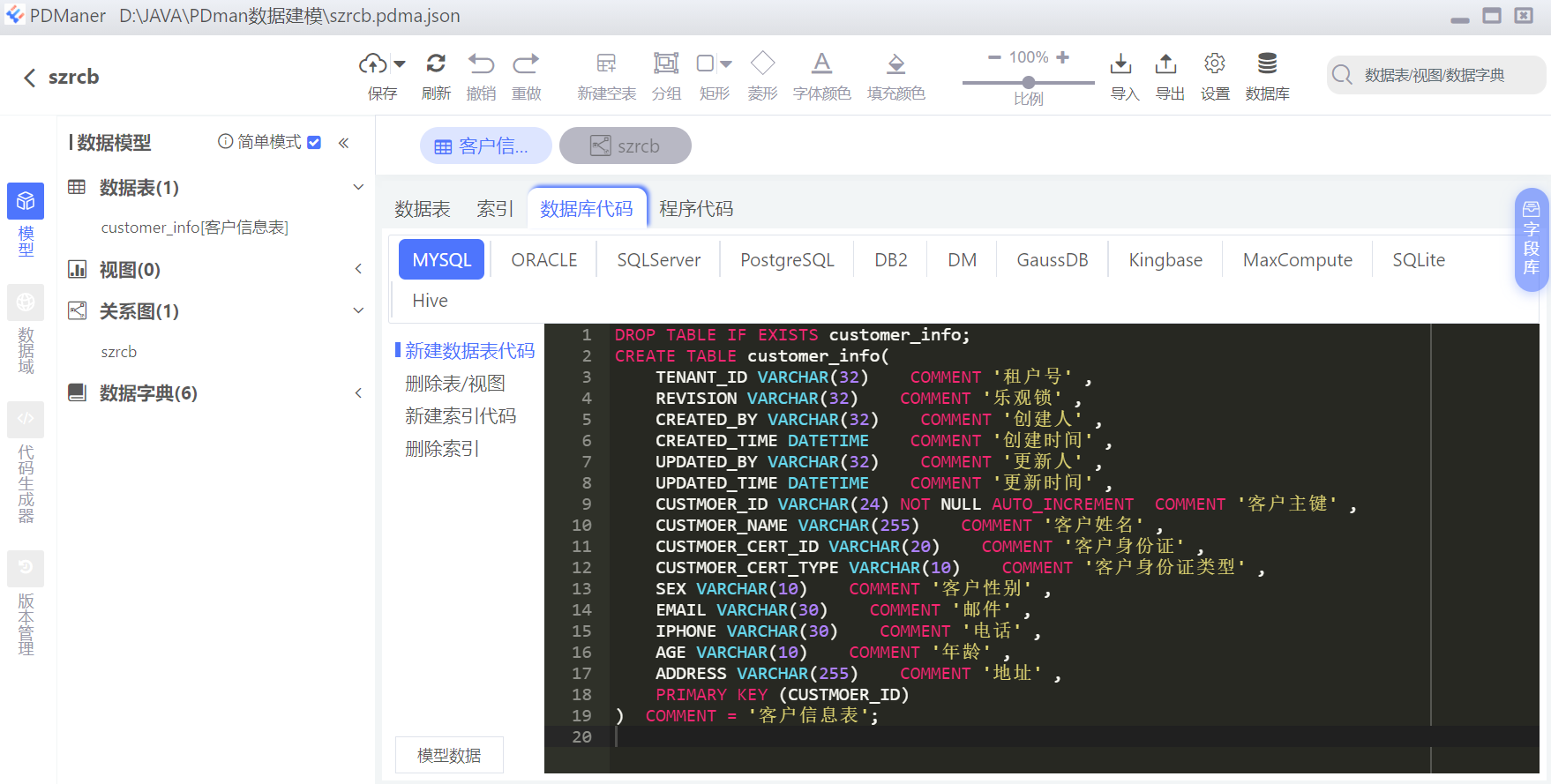Image resolution: width=1551 pixels, height=784 pixels.
Task: Click the Group (分组) toolbar icon
Action: point(666,63)
